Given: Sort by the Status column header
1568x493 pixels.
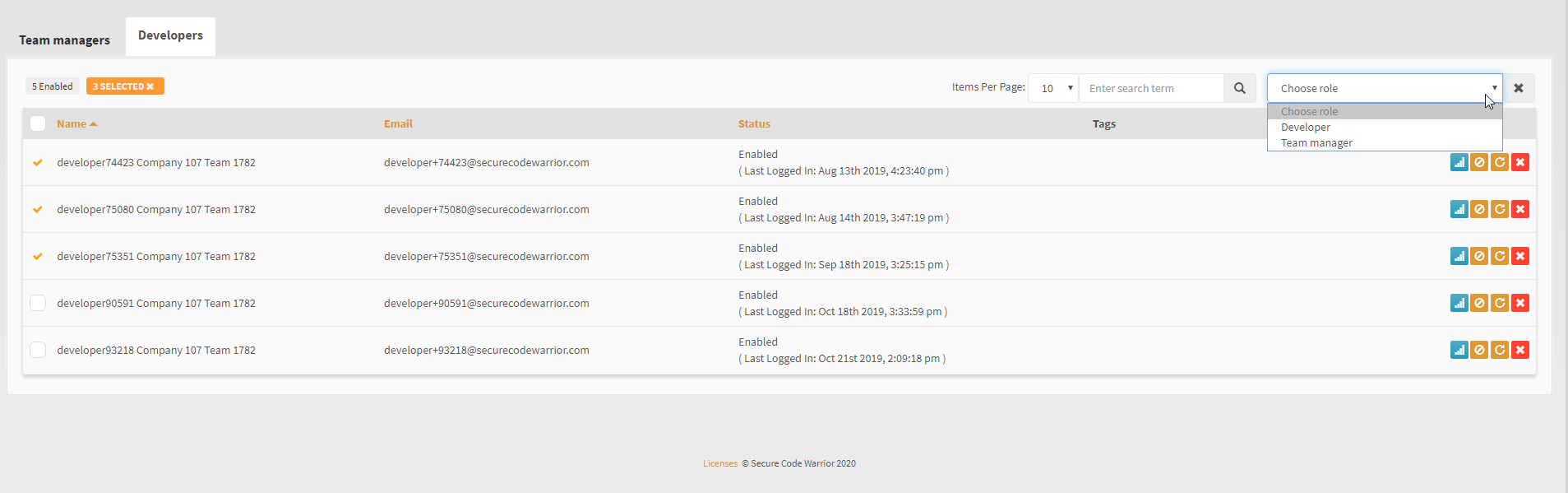Looking at the screenshot, I should click(754, 123).
